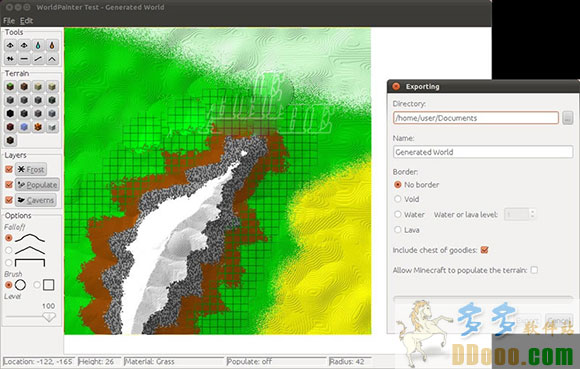Activate the Populate layer button
Screen dimensions: 580x369
(37, 184)
